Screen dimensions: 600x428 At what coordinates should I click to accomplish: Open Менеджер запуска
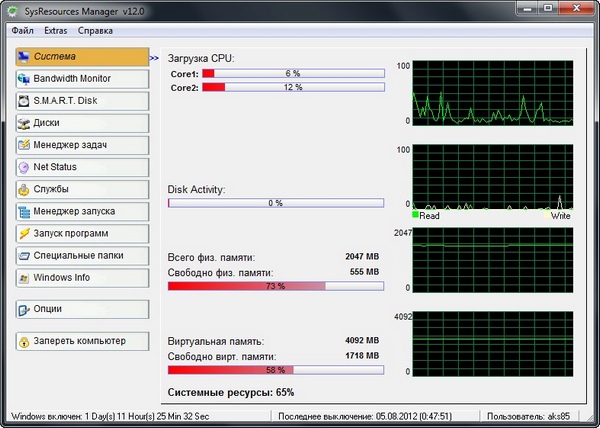pyautogui.click(x=82, y=212)
